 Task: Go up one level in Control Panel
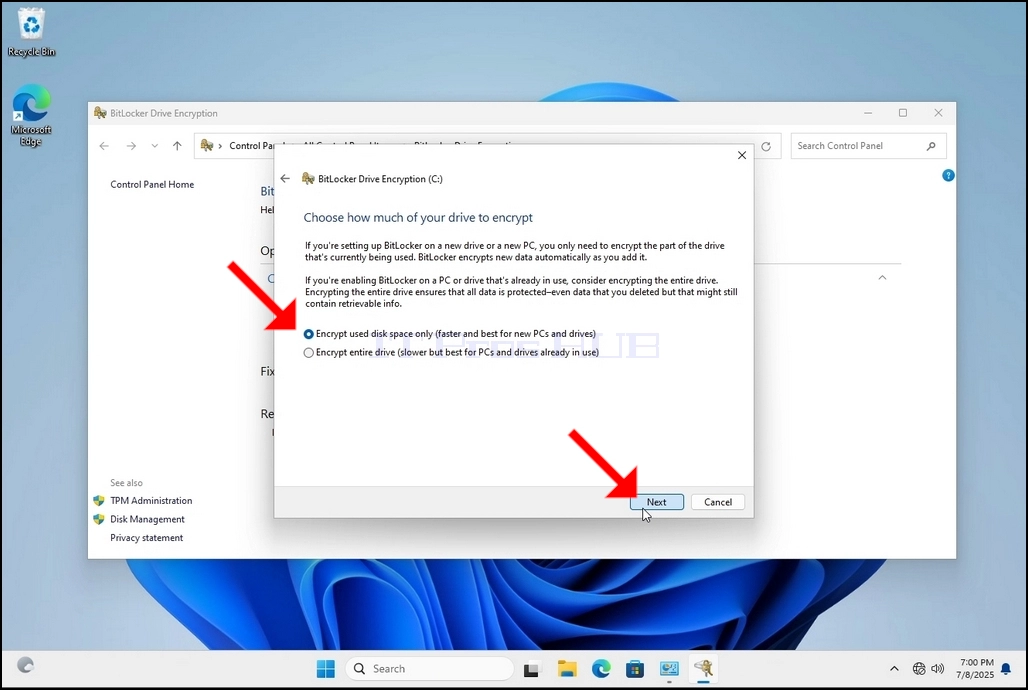[x=177, y=146]
